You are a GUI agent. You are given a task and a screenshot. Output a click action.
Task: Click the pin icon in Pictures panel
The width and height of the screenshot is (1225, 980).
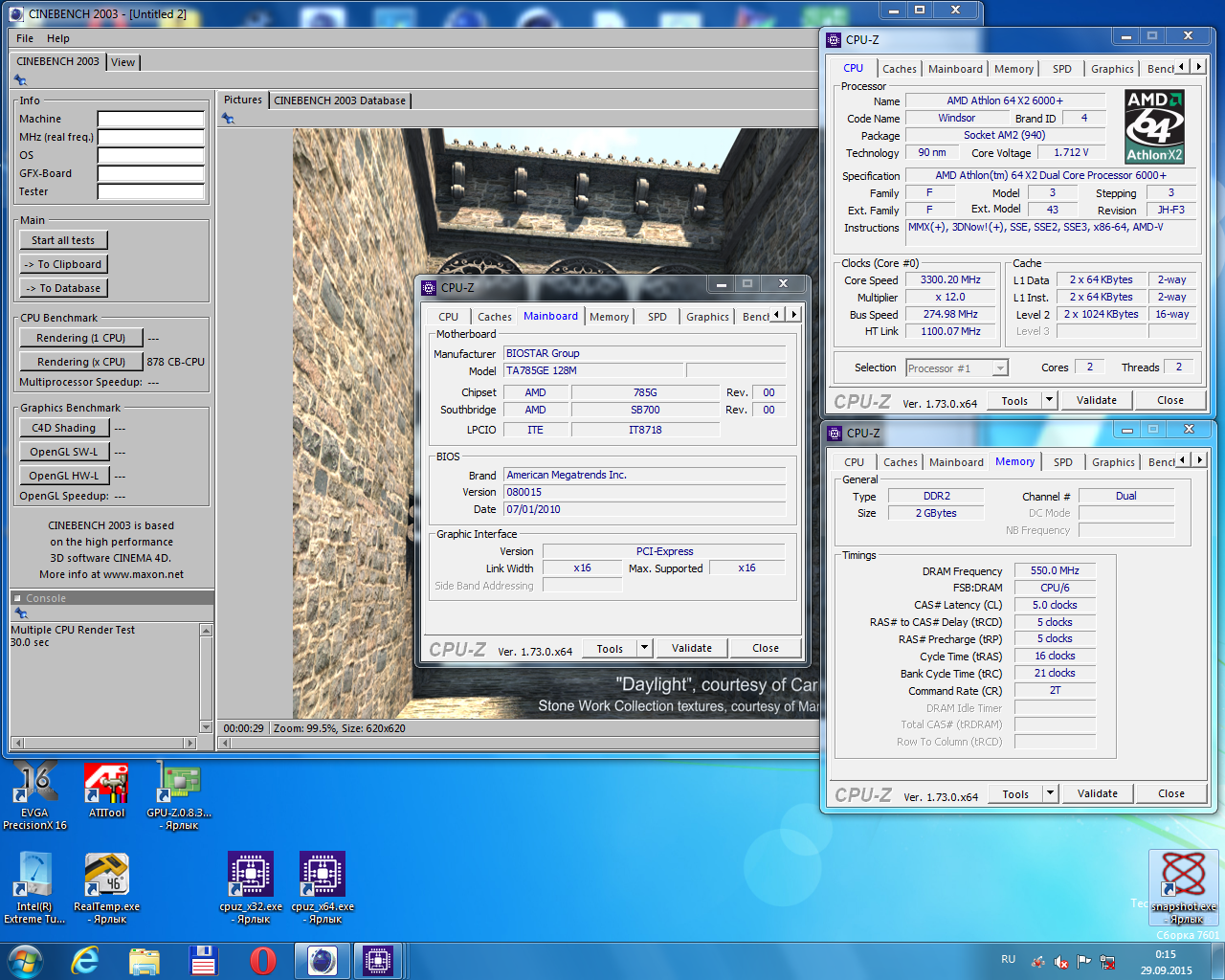click(228, 119)
